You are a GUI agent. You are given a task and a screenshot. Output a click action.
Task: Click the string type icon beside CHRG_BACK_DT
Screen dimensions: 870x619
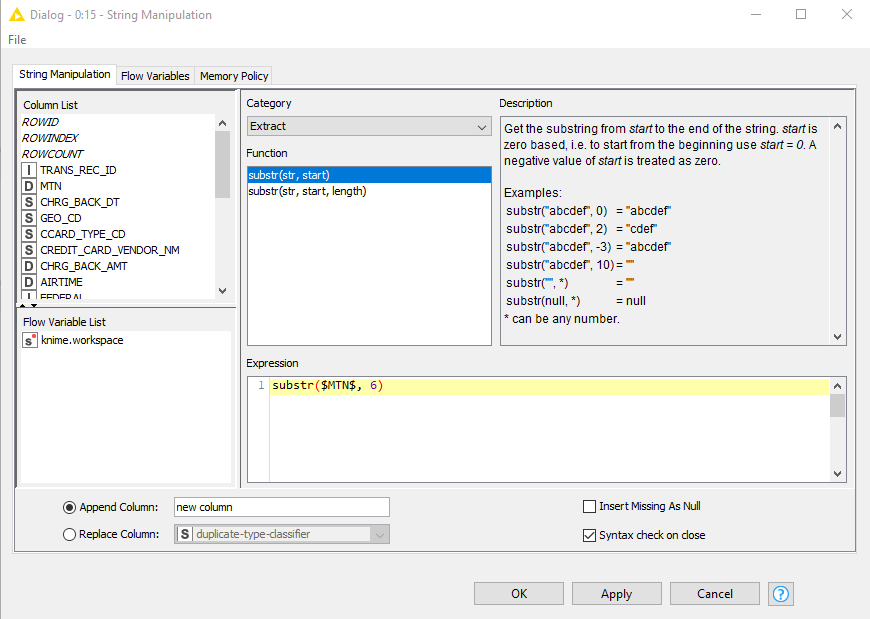pos(29,202)
